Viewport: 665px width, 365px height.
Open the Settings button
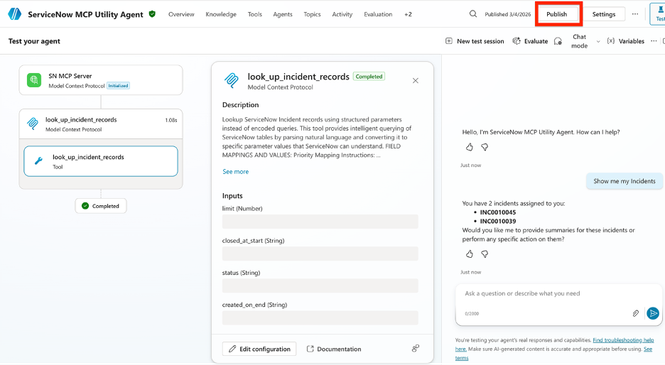[604, 14]
